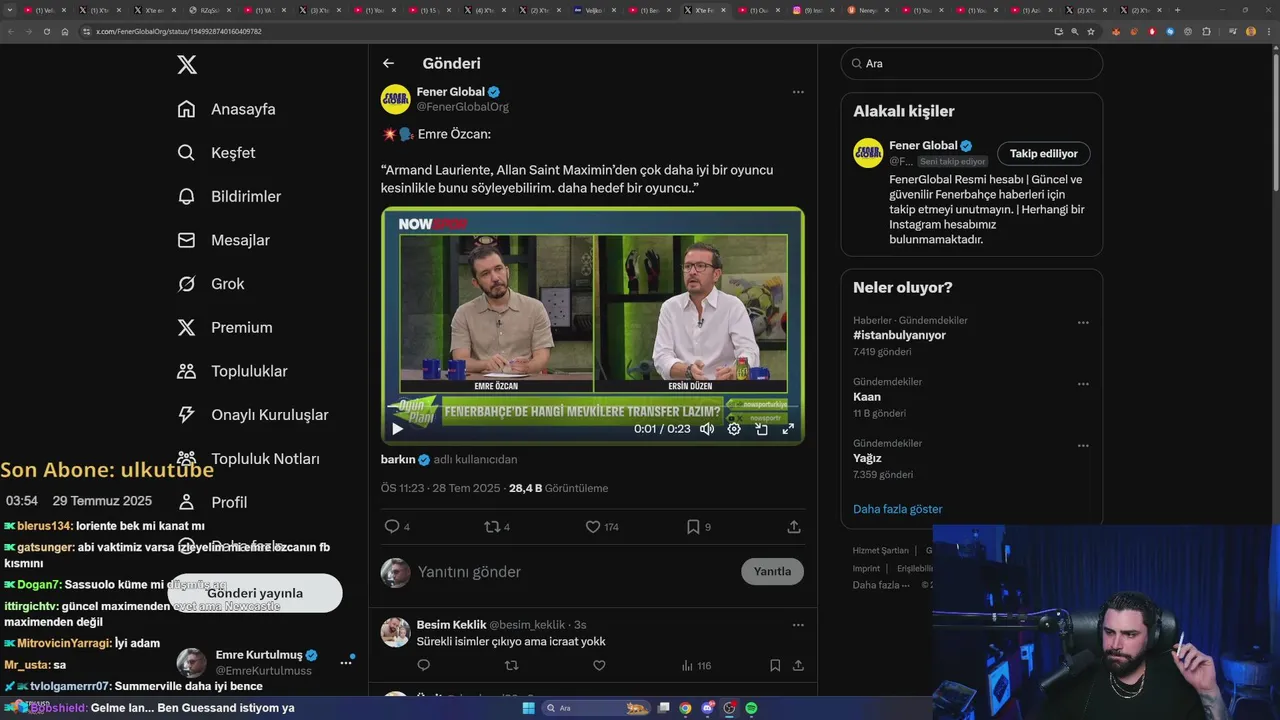Reload the browser page

46,31
